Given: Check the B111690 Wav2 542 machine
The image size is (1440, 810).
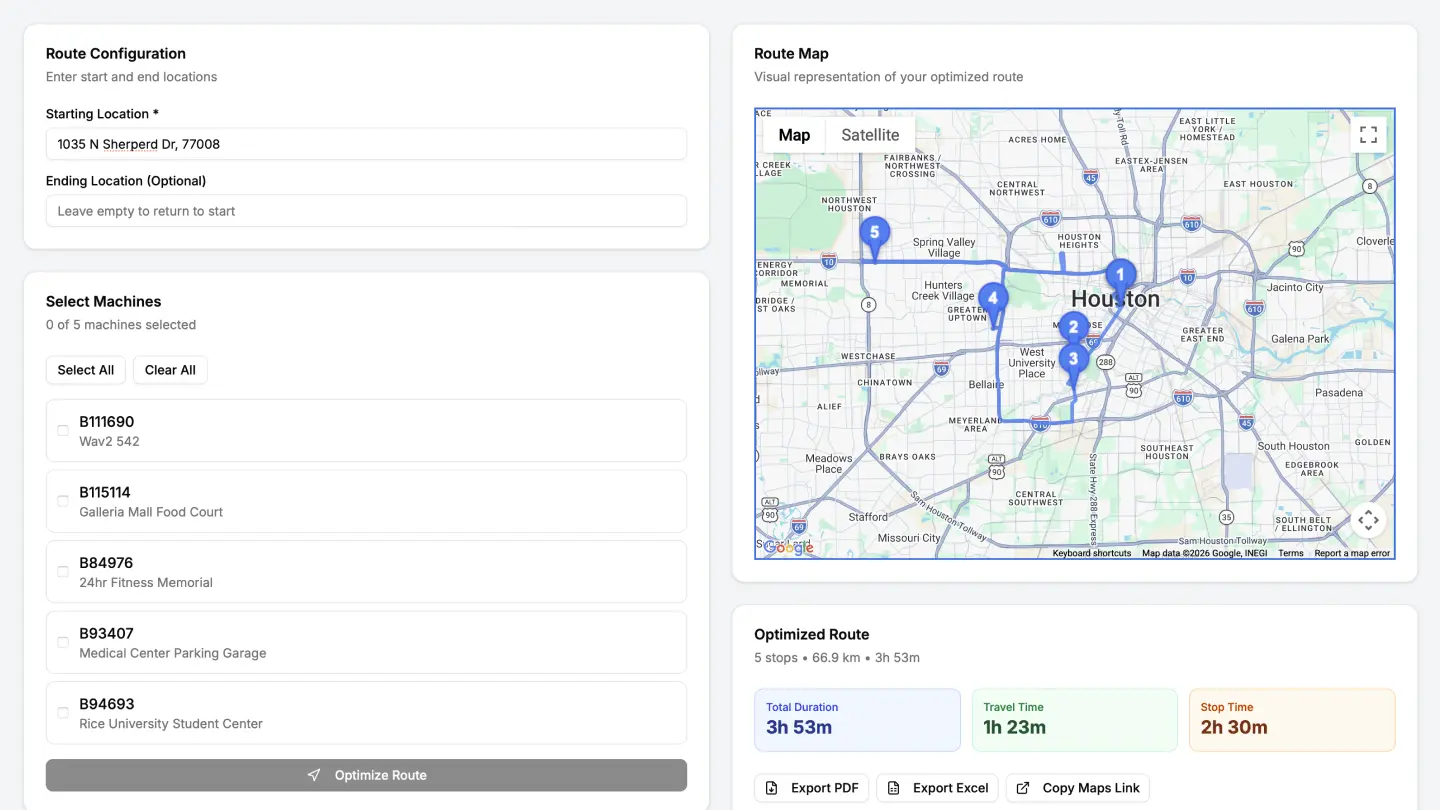Looking at the screenshot, I should [63, 430].
